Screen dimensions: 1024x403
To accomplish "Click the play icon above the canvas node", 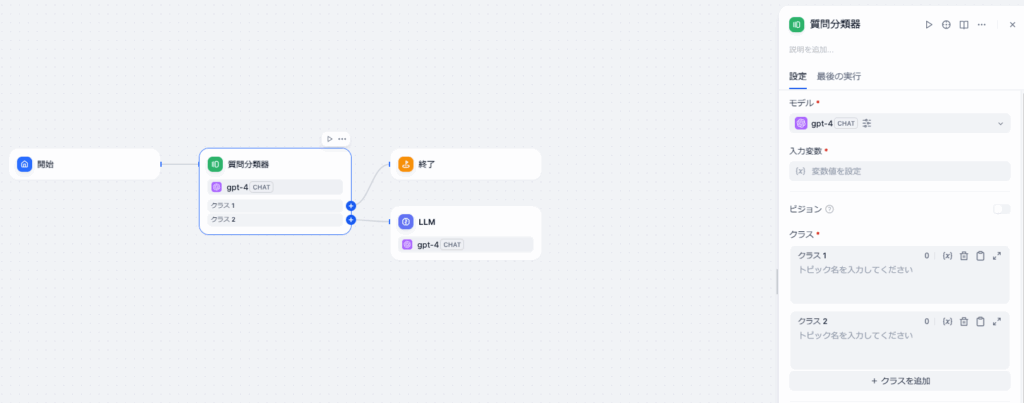I will pyautogui.click(x=329, y=139).
